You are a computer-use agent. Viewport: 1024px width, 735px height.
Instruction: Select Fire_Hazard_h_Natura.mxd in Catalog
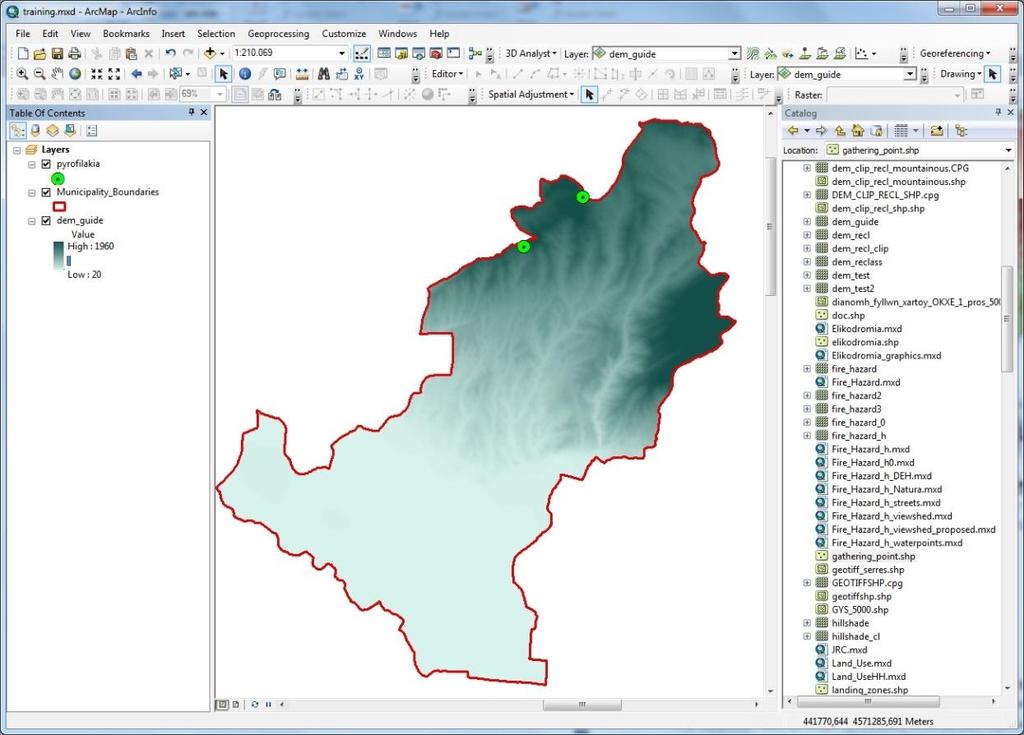pos(886,489)
